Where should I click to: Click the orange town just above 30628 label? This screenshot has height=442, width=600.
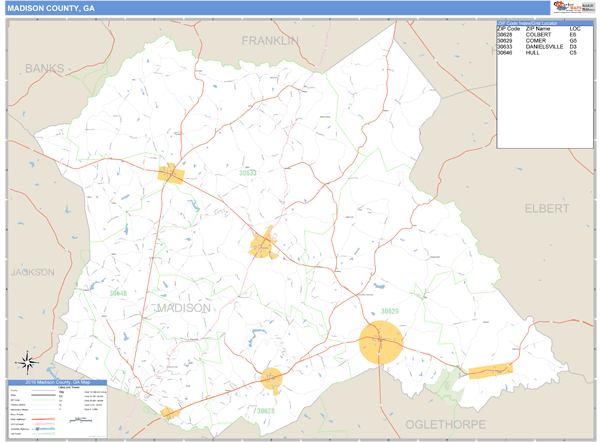[271, 378]
